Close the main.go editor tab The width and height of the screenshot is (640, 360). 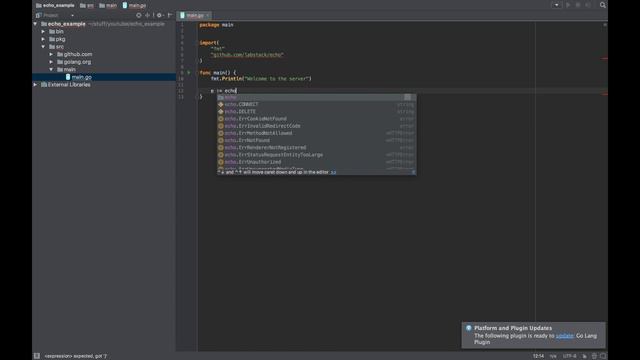coord(207,16)
